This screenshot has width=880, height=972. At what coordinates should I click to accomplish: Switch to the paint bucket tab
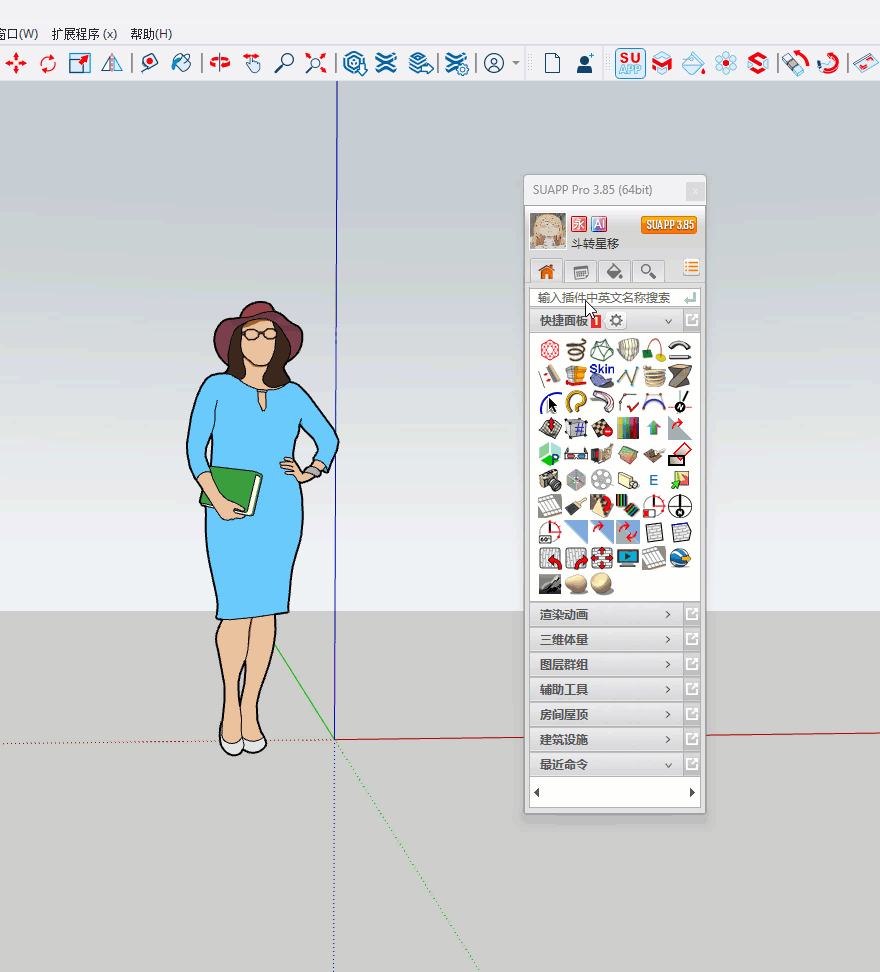(615, 271)
